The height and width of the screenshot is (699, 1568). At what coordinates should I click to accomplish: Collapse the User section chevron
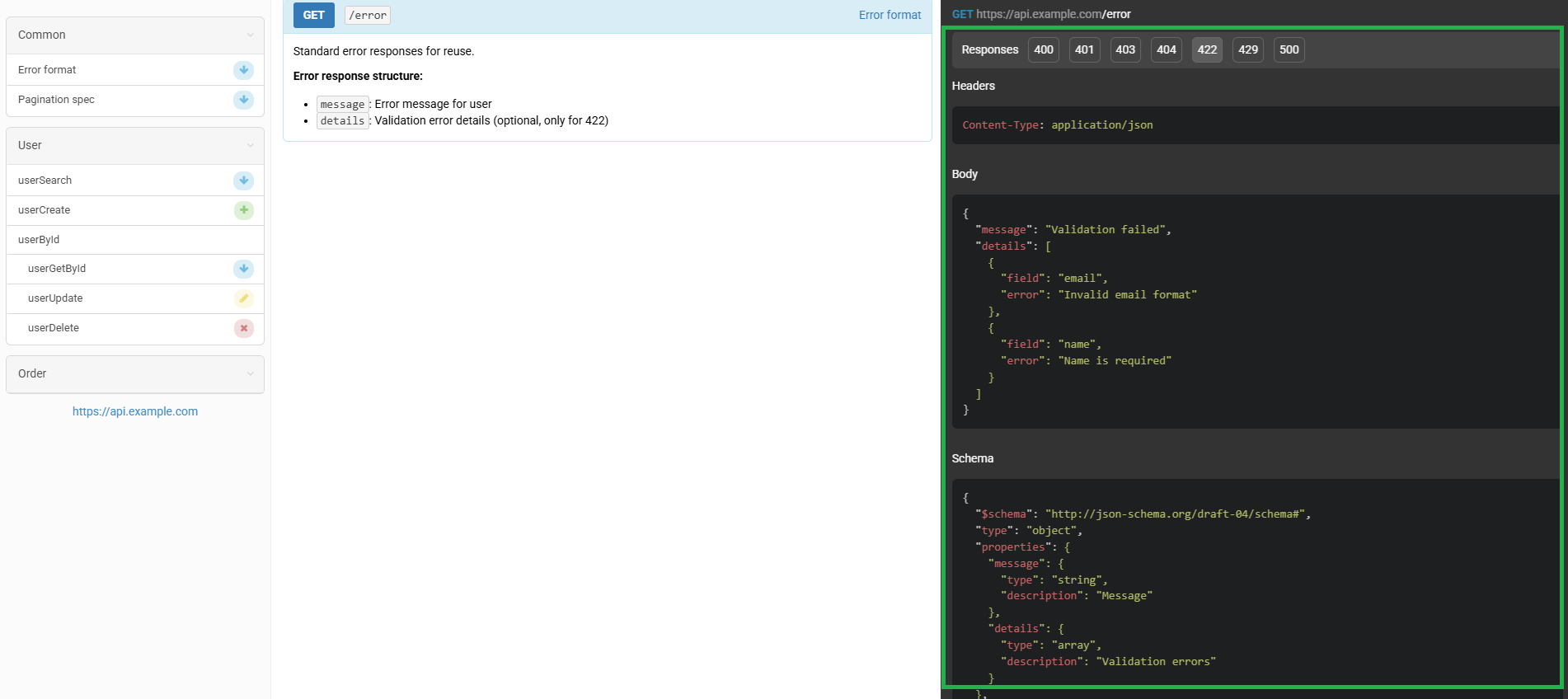point(250,146)
